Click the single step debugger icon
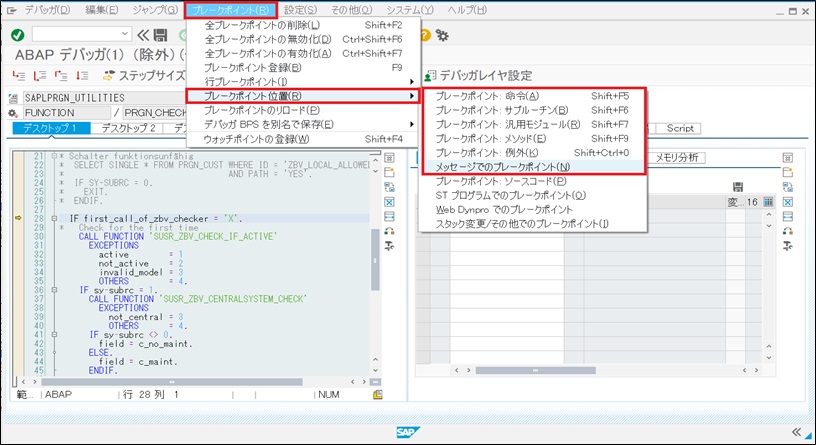The width and height of the screenshot is (816, 445). coord(19,76)
